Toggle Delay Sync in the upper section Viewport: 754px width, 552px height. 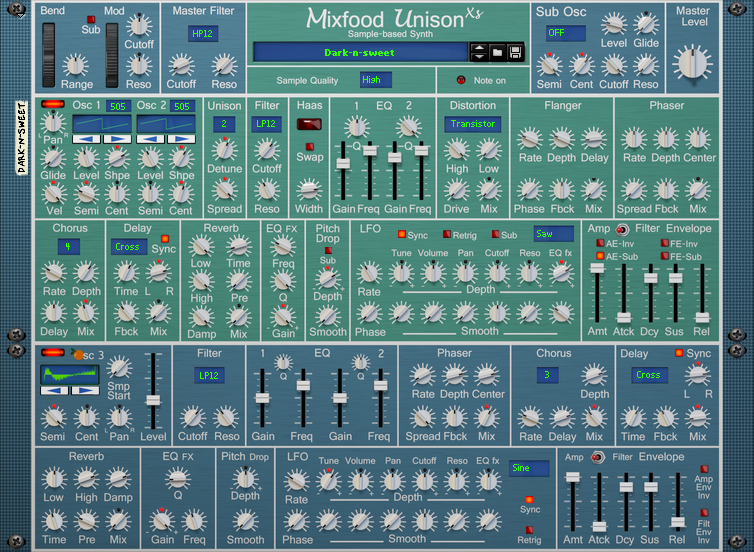(x=164, y=238)
